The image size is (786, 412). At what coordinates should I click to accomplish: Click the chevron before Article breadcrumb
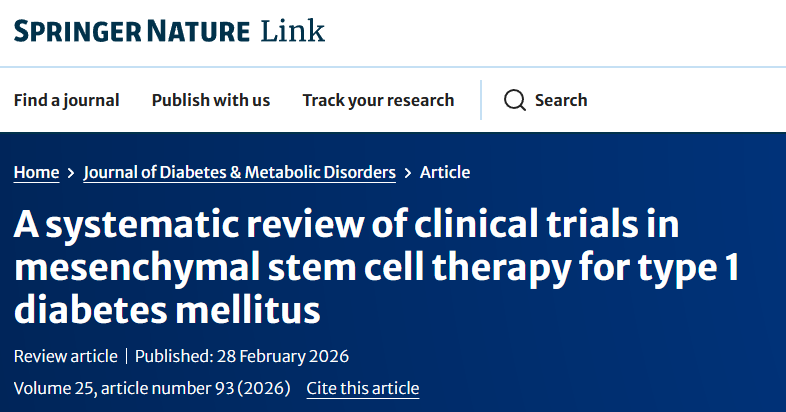[x=408, y=173]
